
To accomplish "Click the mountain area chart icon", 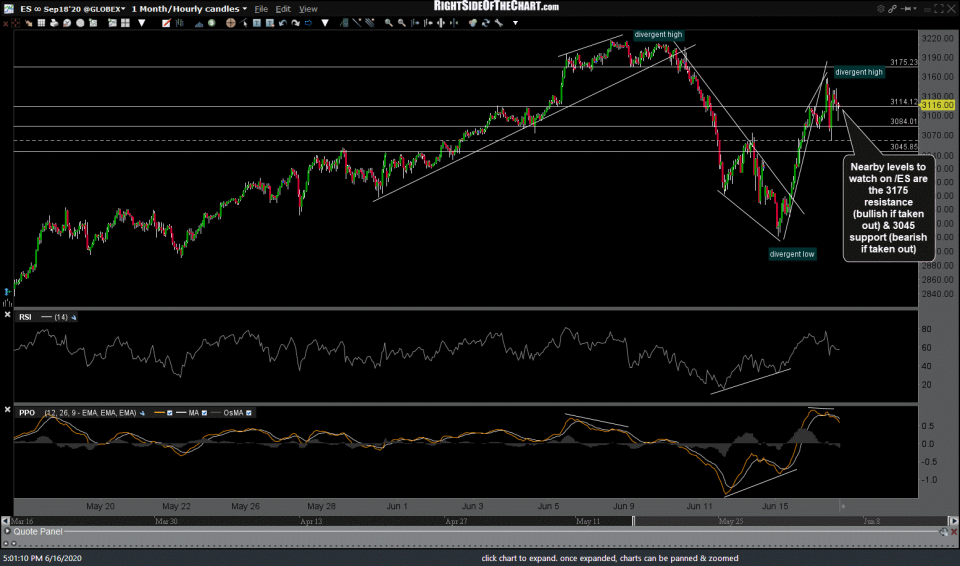I will coord(199,23).
